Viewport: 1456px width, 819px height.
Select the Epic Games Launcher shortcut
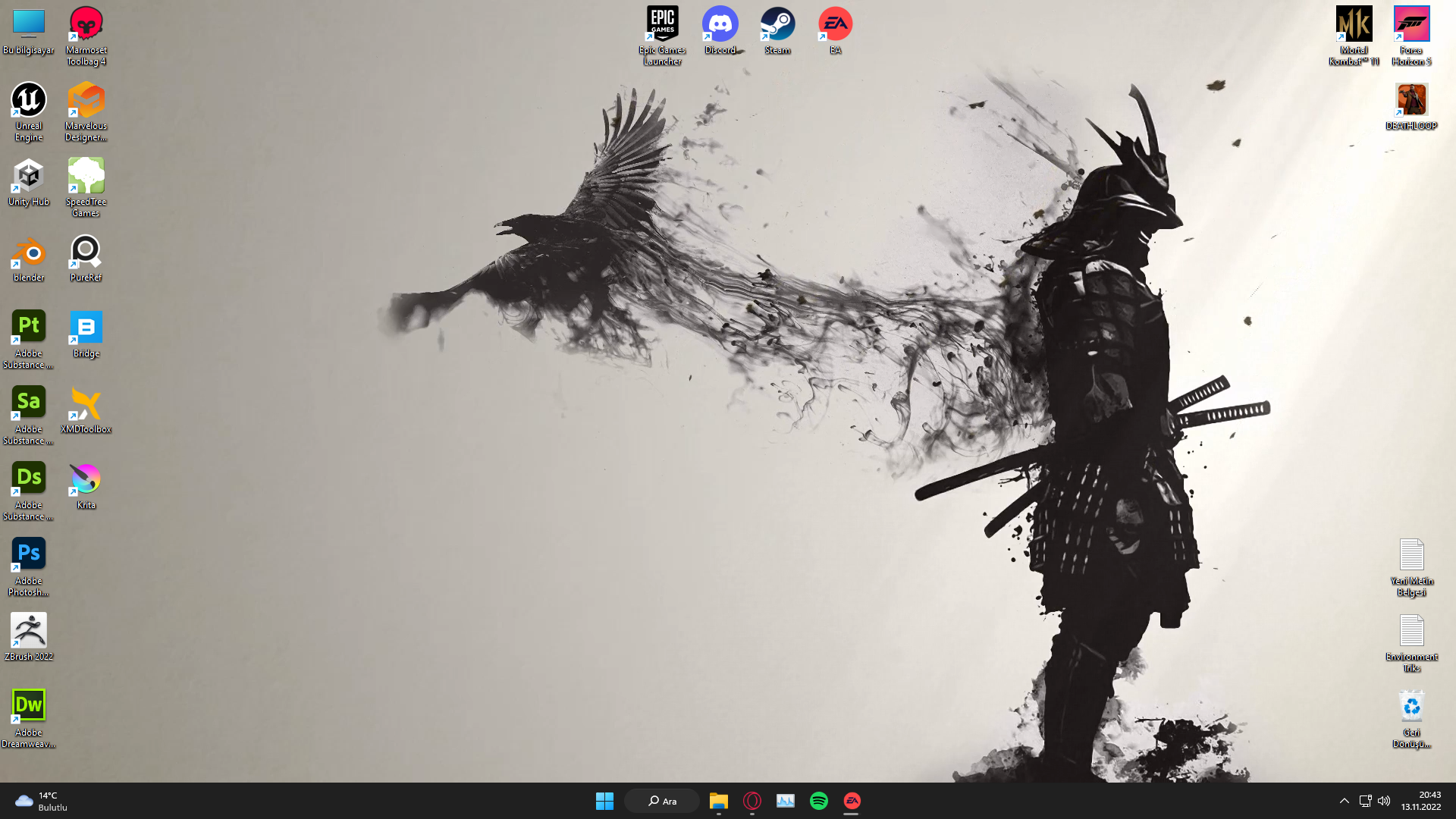coord(663,36)
